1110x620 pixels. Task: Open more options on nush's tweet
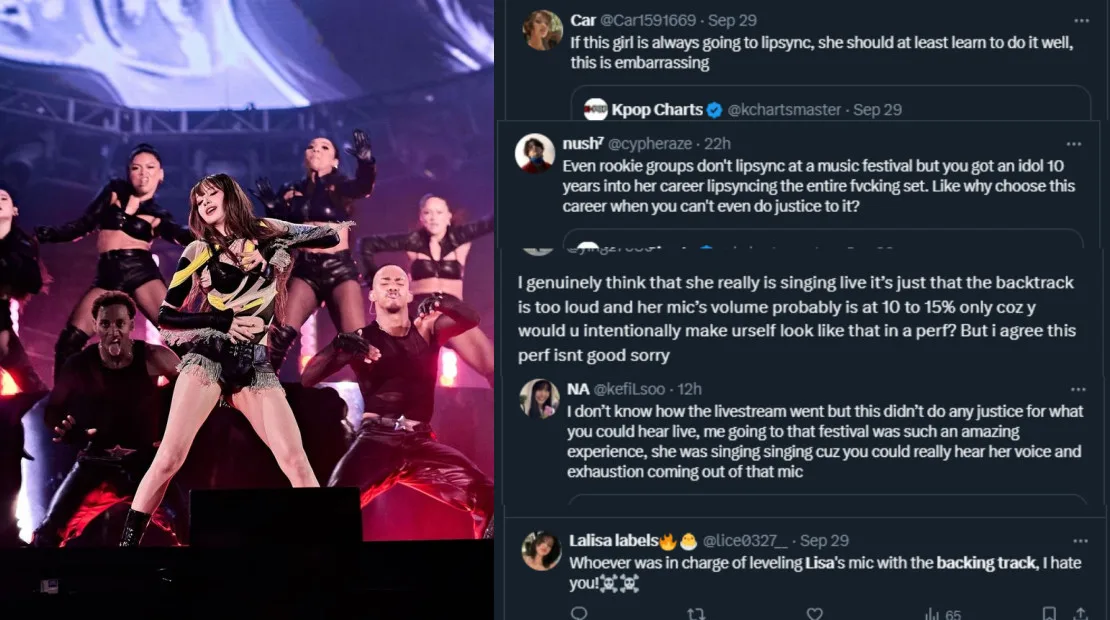pos(1074,144)
